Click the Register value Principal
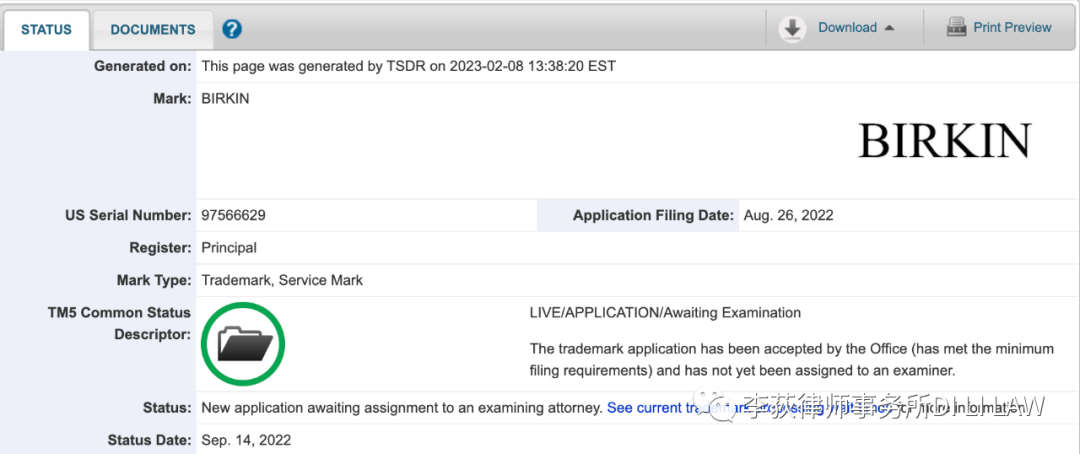Image resolution: width=1080 pixels, height=454 pixels. (229, 248)
